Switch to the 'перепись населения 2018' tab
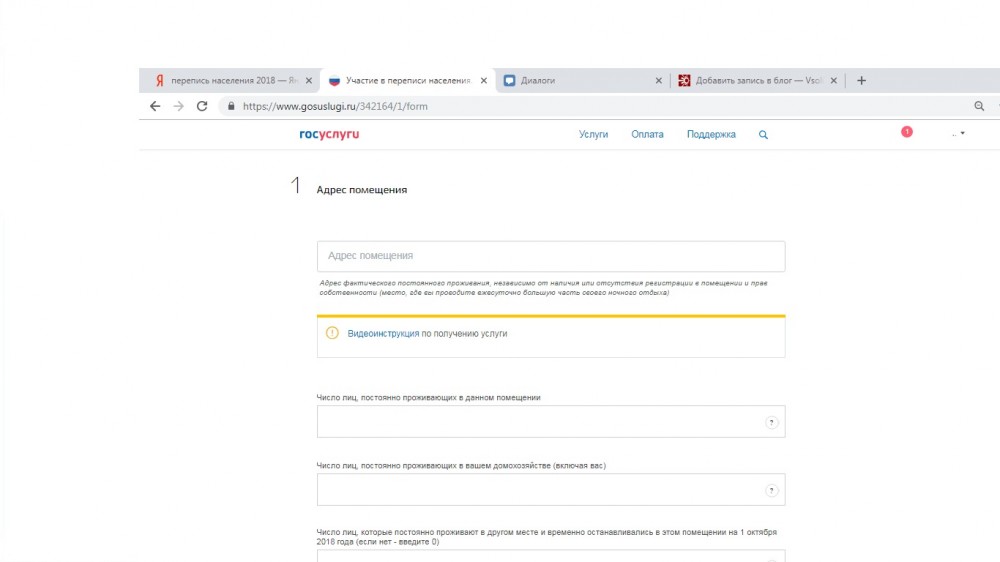This screenshot has height=562, width=1000. 230,81
